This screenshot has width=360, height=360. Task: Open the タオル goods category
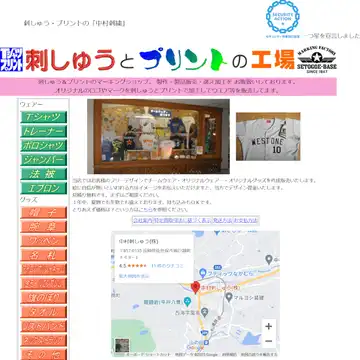point(44,312)
